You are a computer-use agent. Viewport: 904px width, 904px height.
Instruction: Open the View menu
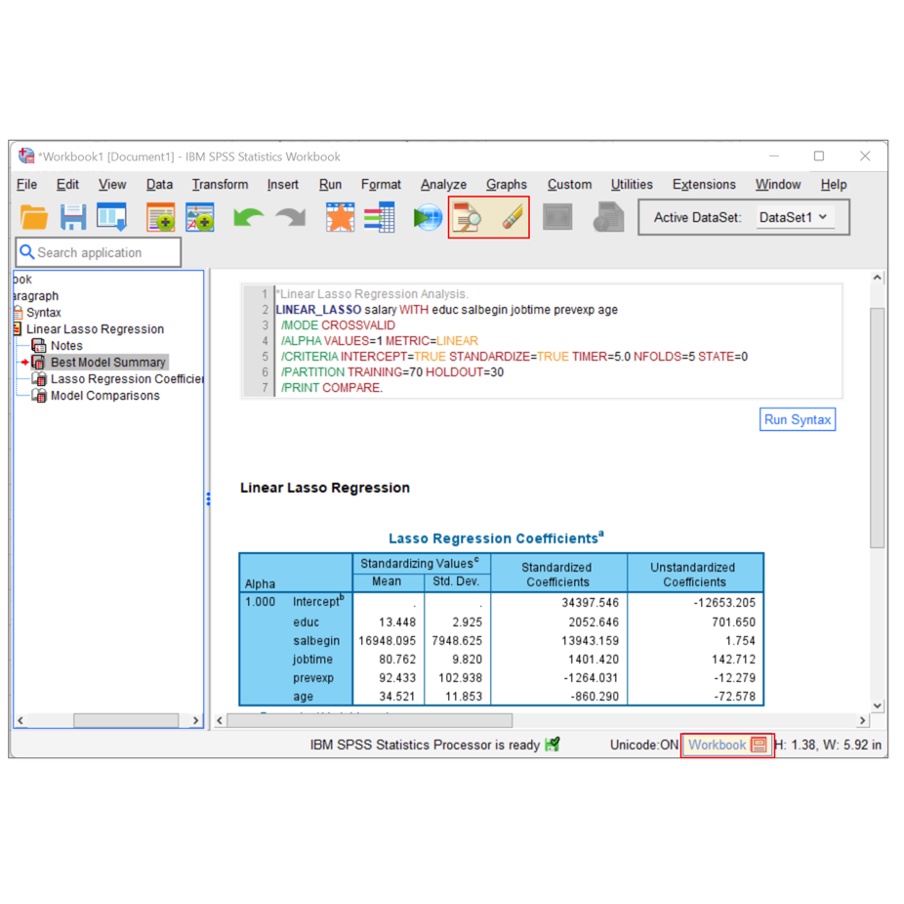(112, 184)
